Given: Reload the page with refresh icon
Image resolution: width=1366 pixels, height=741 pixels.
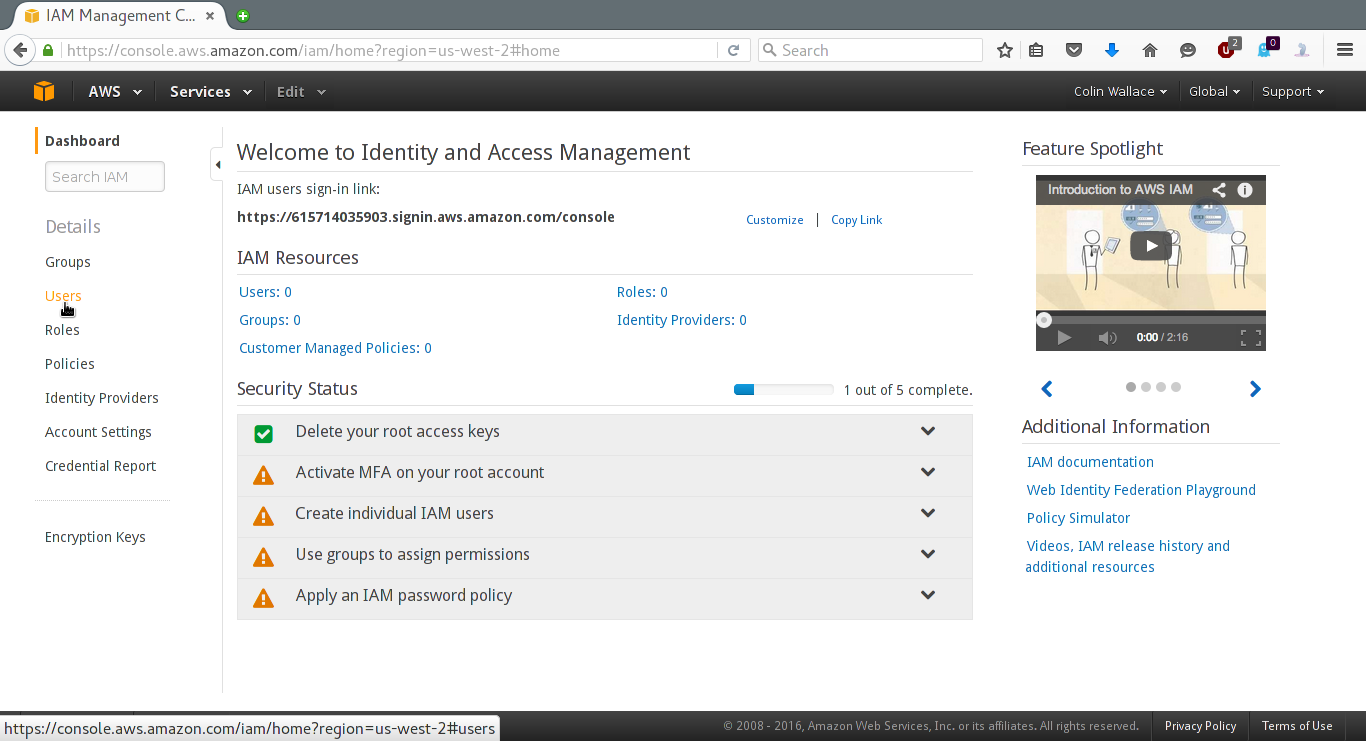Looking at the screenshot, I should (x=733, y=50).
